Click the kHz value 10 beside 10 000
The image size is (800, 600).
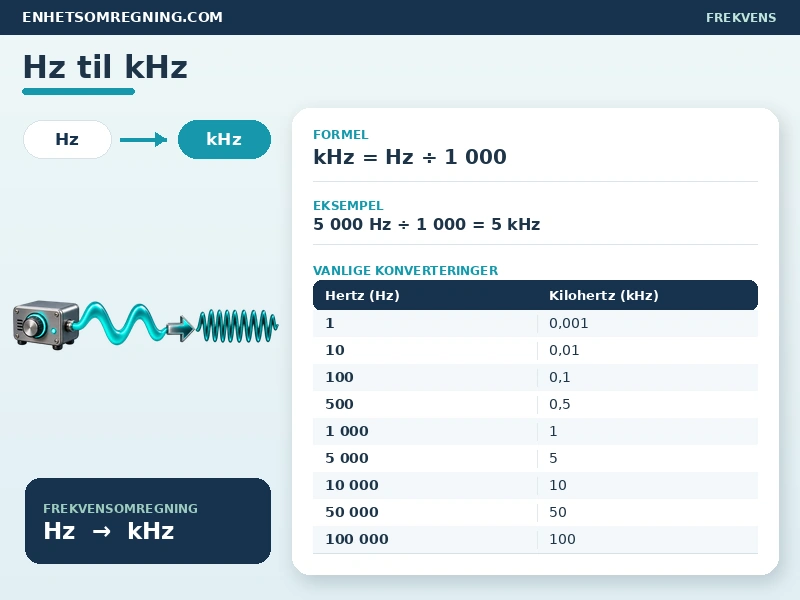click(x=558, y=486)
